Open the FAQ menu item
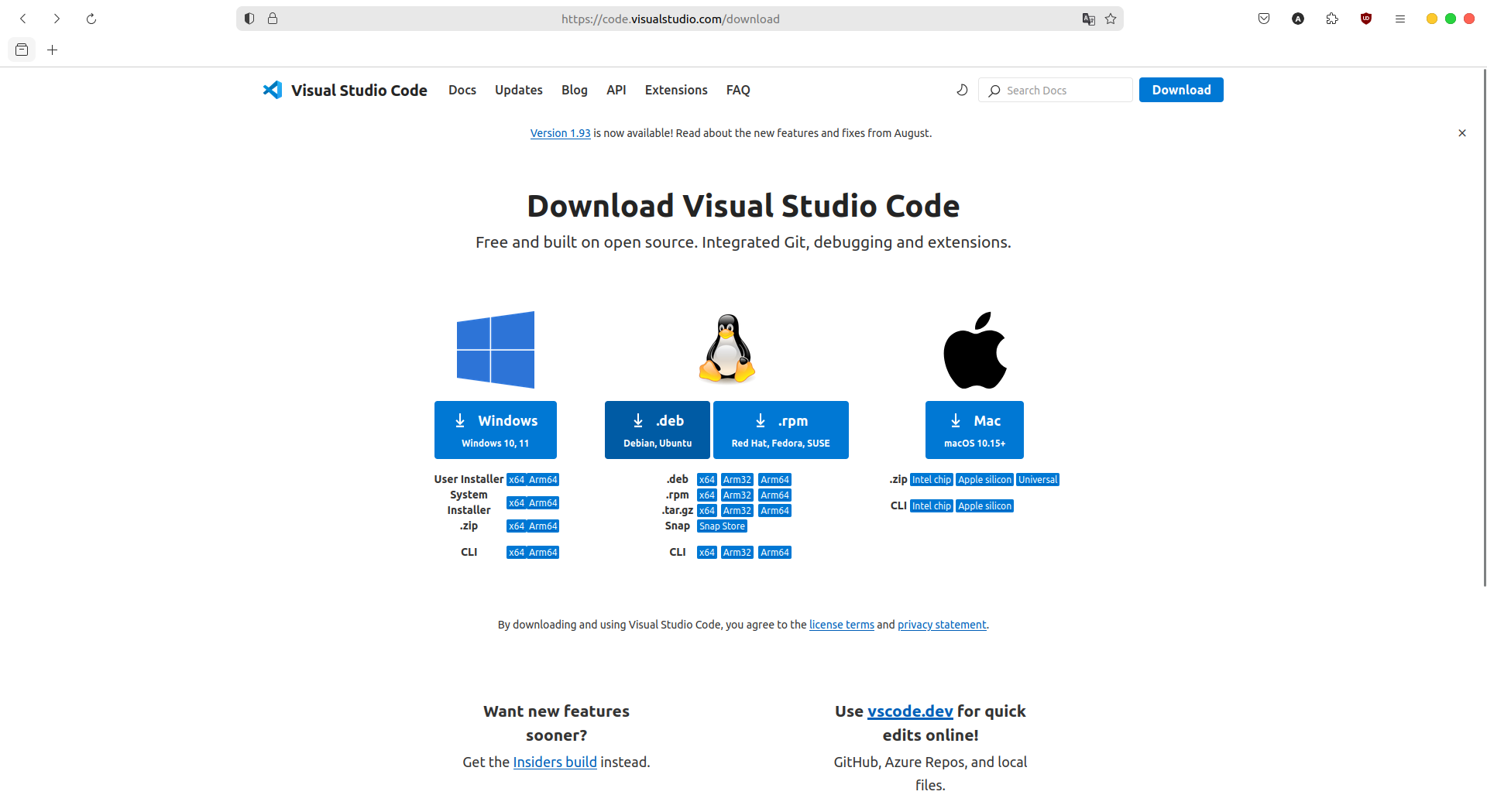 pyautogui.click(x=738, y=90)
